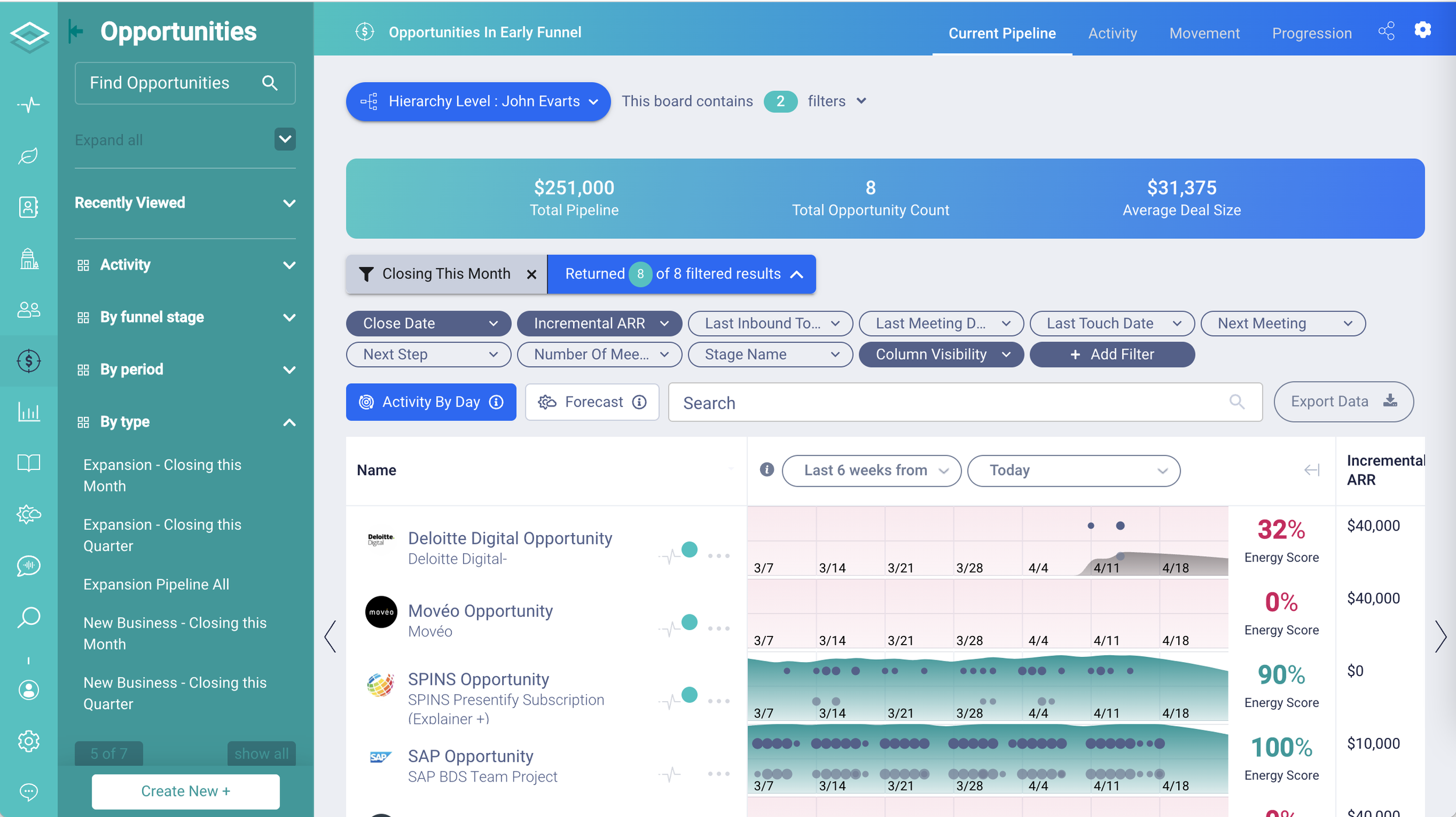1456x817 pixels.
Task: Click the Create New + button
Action: click(185, 791)
